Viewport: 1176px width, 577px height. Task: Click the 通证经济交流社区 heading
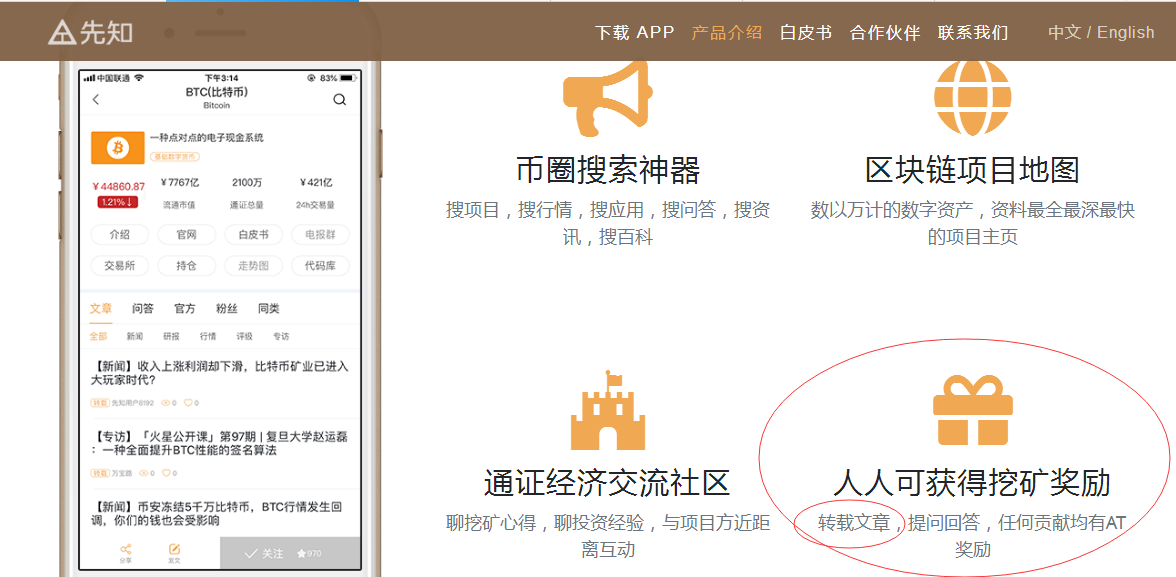point(608,482)
